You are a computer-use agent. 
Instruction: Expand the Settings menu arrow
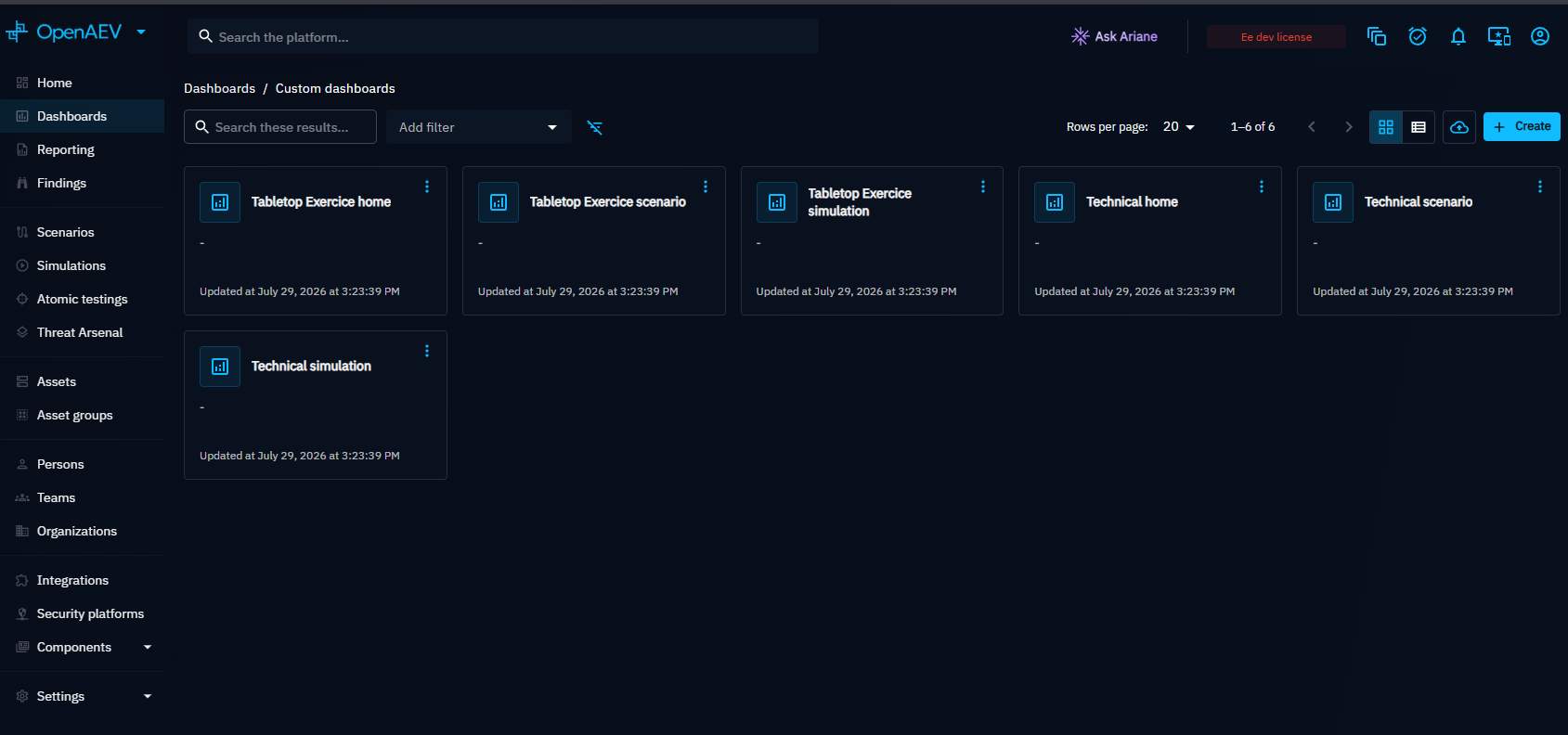(x=148, y=696)
